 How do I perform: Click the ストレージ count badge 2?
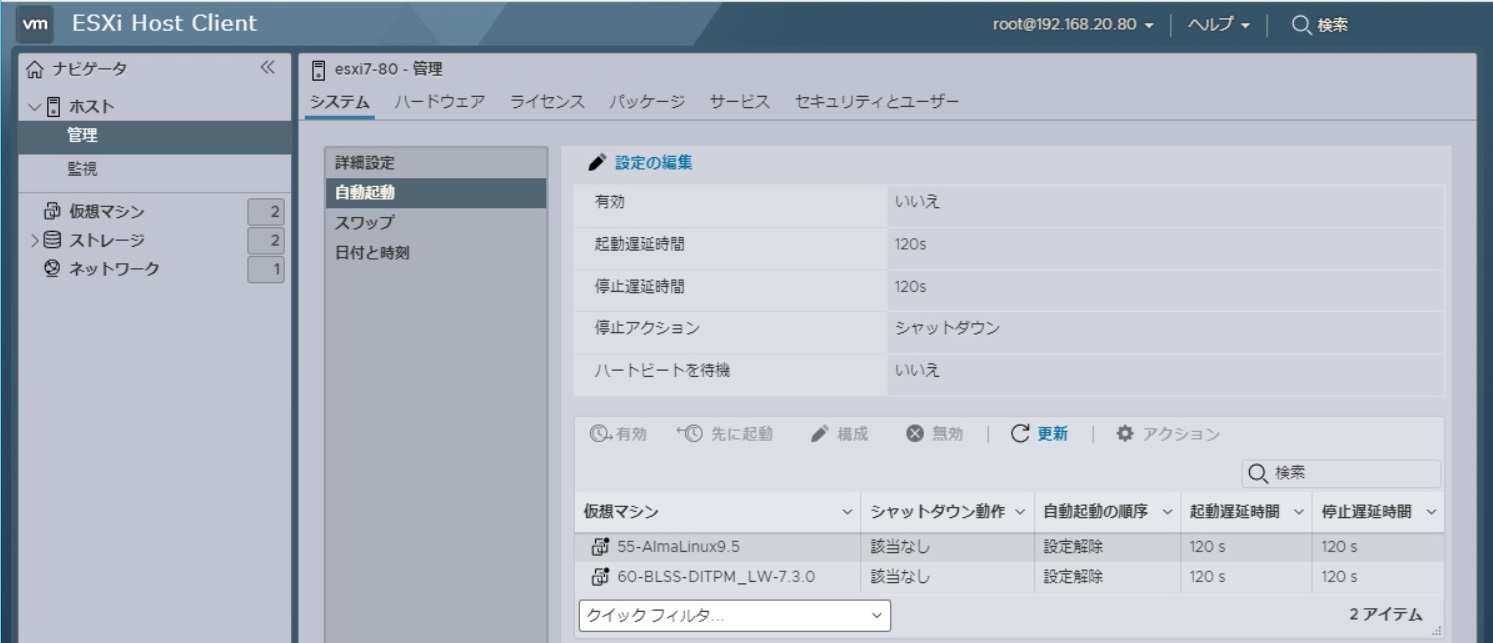tap(266, 241)
